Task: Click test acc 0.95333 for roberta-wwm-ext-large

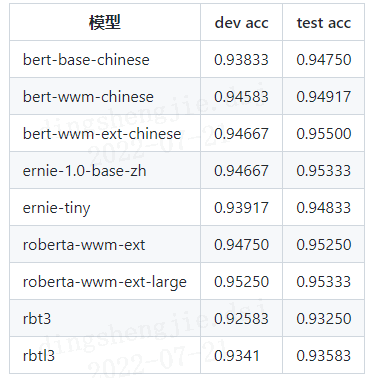Action: click(x=324, y=282)
